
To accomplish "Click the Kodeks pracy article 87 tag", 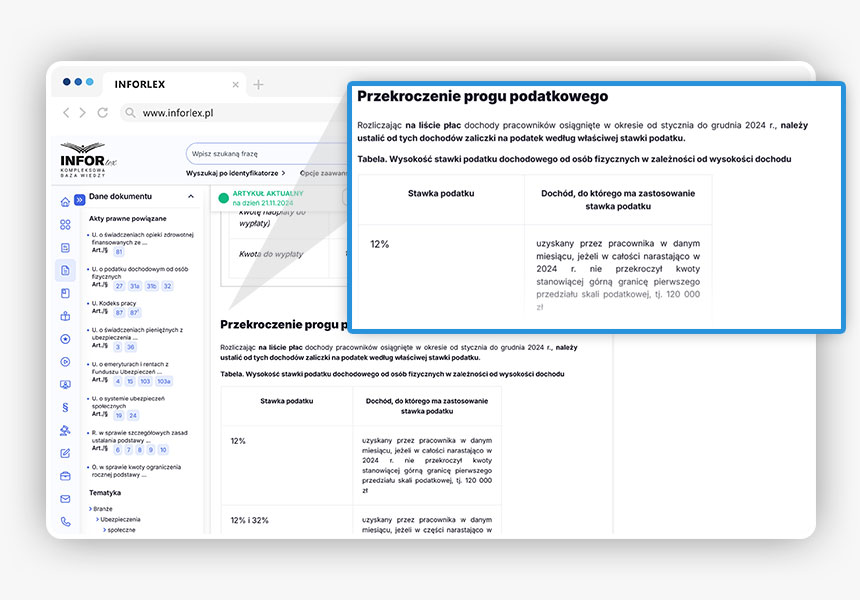I will pyautogui.click(x=119, y=312).
